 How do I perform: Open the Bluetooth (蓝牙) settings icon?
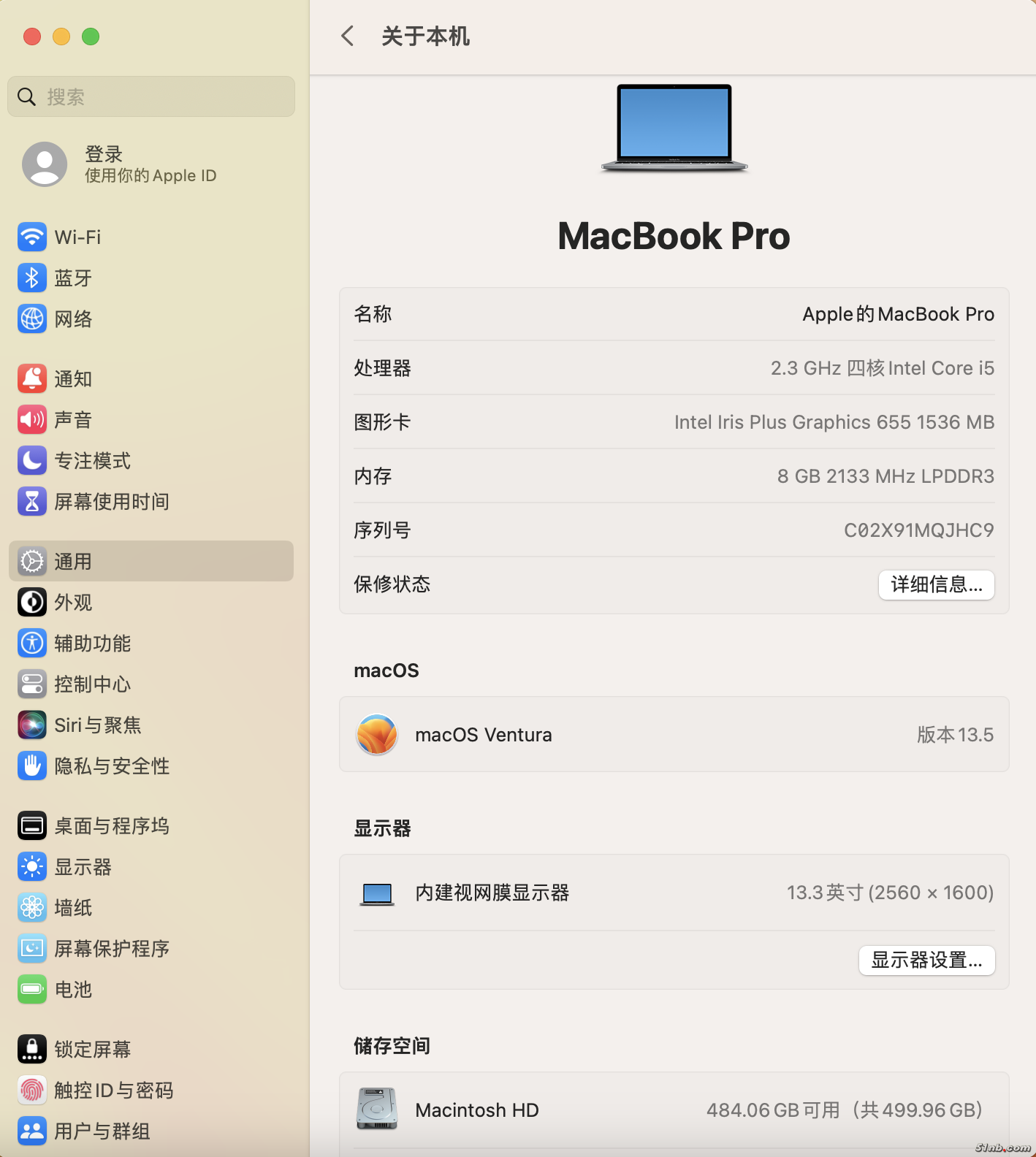pos(32,278)
